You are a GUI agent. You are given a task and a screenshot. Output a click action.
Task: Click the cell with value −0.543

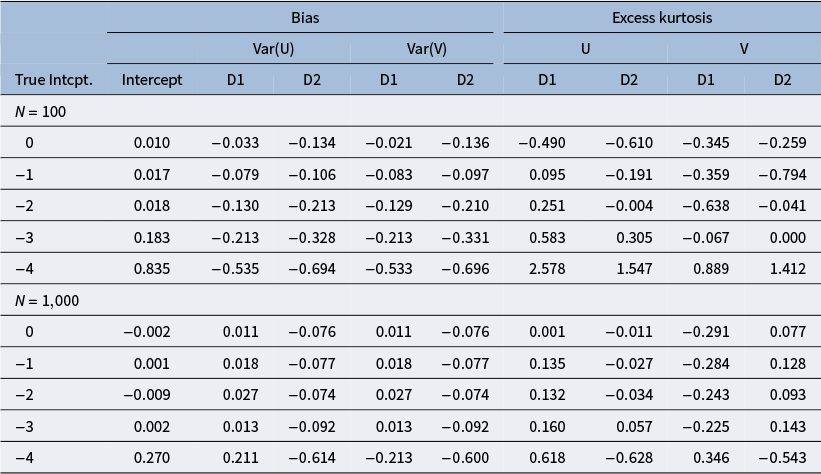coord(782,458)
